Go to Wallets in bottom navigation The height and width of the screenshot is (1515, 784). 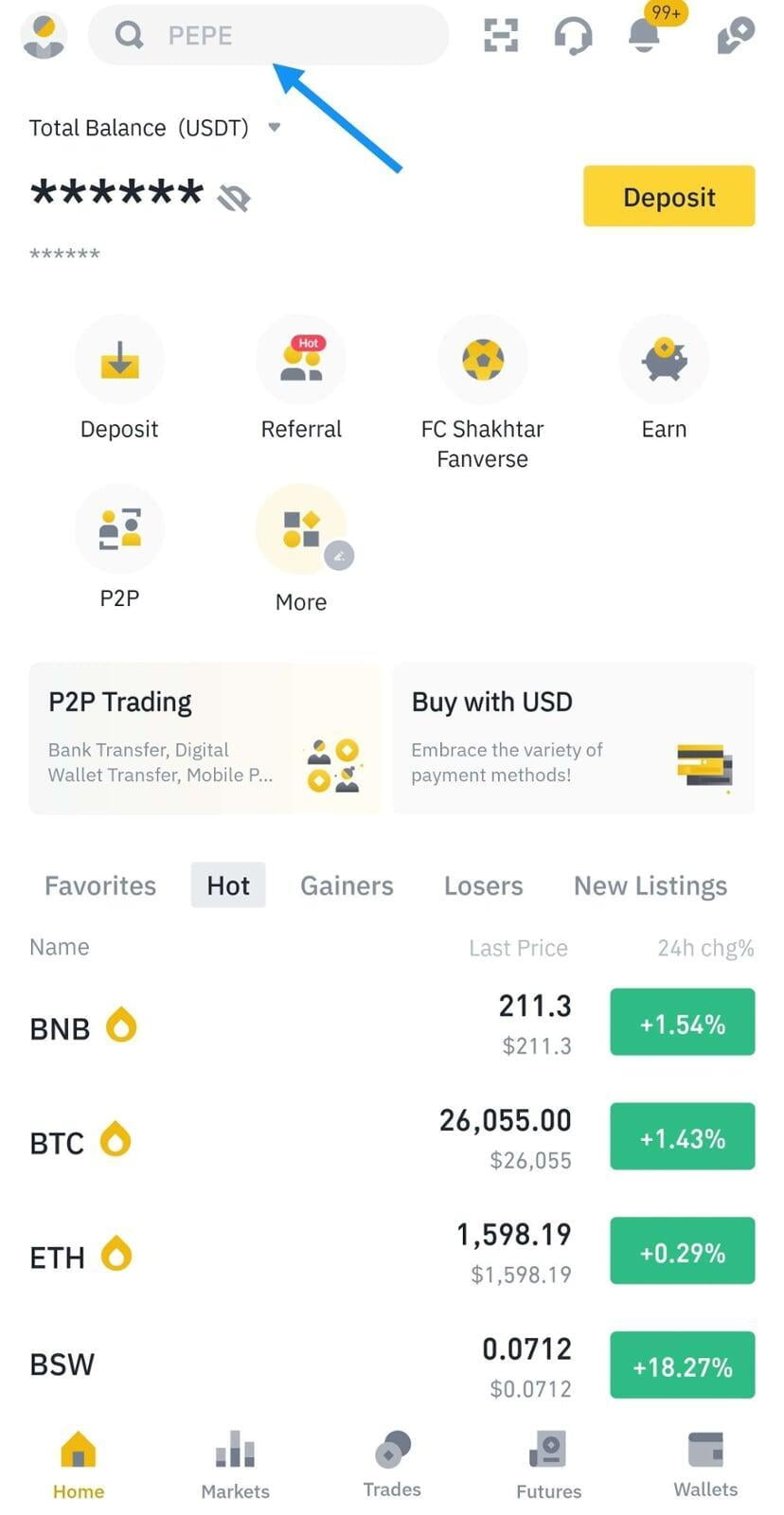point(705,1465)
